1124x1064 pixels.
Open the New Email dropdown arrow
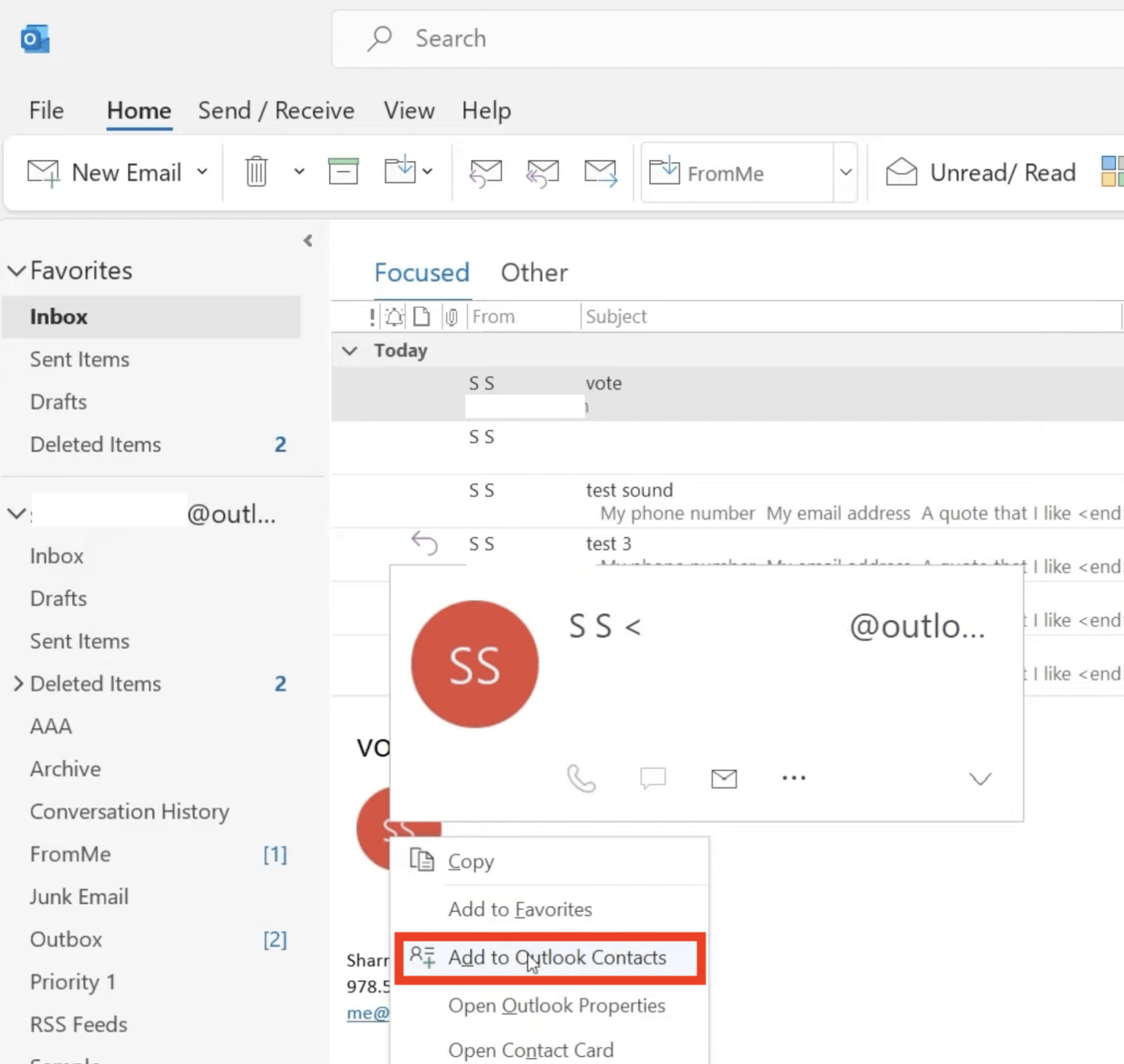[203, 172]
